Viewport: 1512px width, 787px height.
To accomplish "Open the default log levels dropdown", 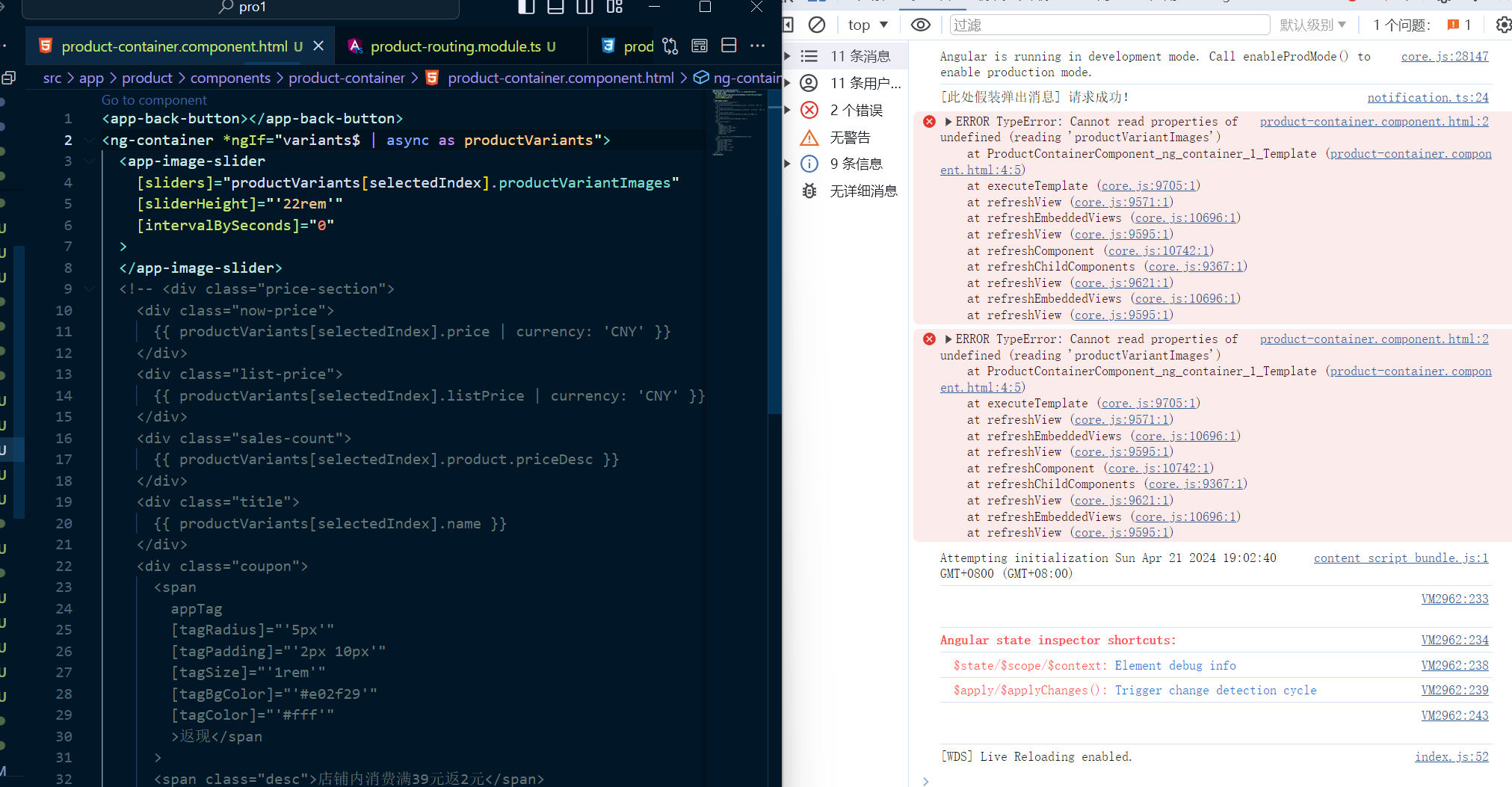I will pyautogui.click(x=1312, y=25).
